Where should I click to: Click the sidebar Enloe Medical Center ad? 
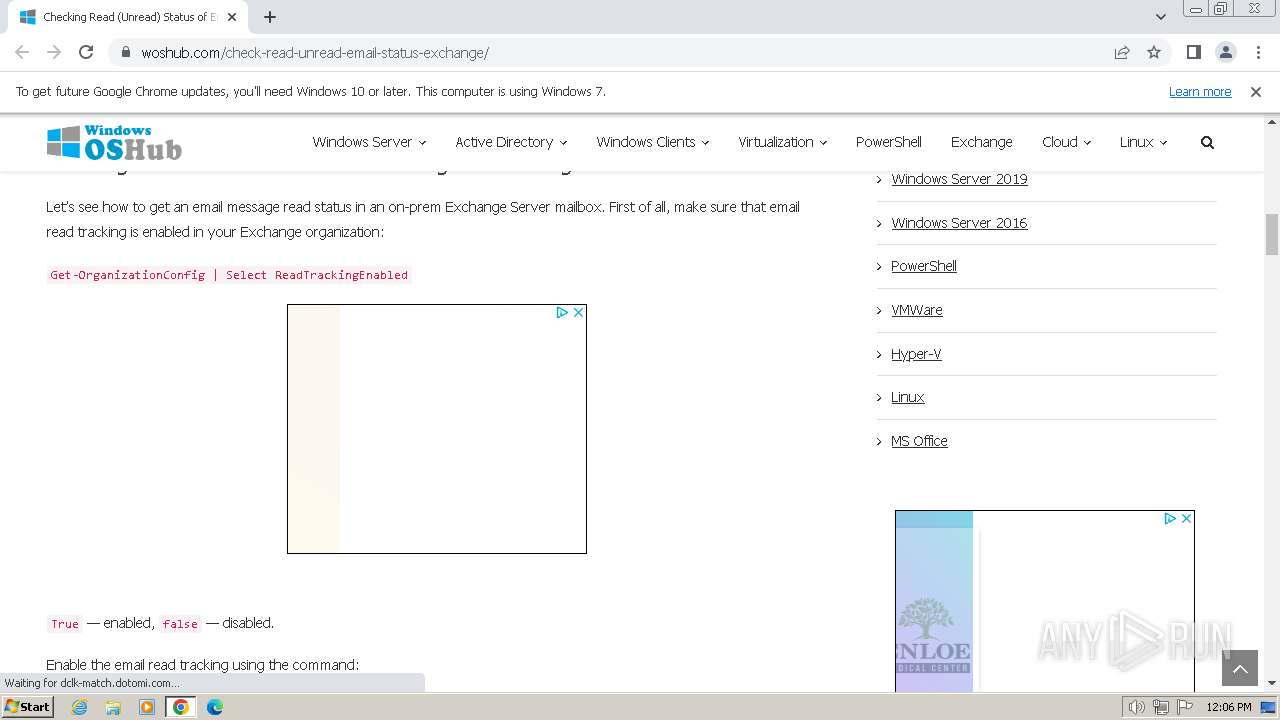click(x=1044, y=601)
